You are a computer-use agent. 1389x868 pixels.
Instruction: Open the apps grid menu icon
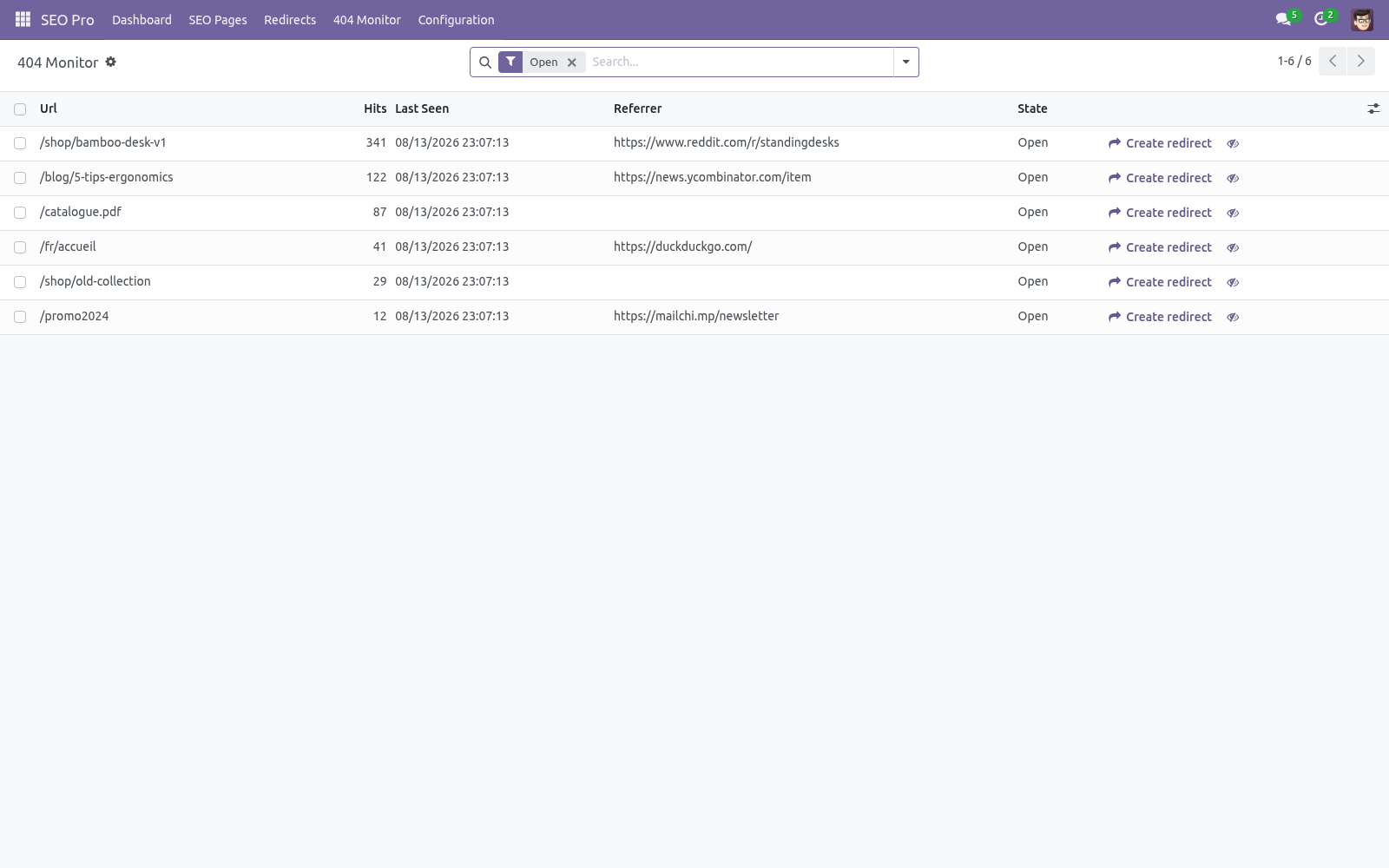pyautogui.click(x=23, y=19)
